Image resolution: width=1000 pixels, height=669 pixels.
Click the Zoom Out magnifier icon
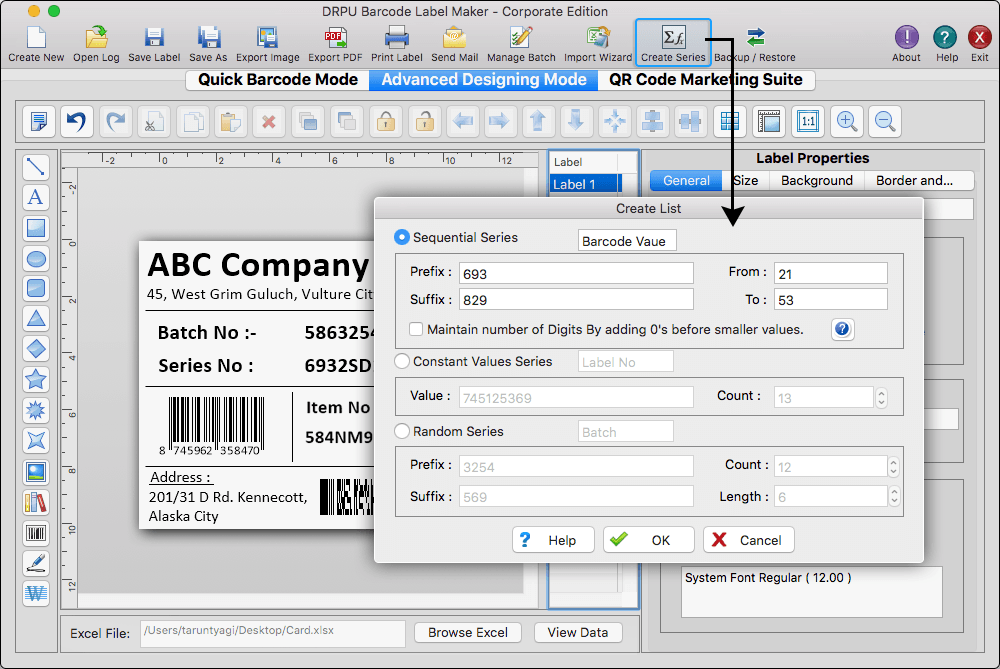coord(885,121)
